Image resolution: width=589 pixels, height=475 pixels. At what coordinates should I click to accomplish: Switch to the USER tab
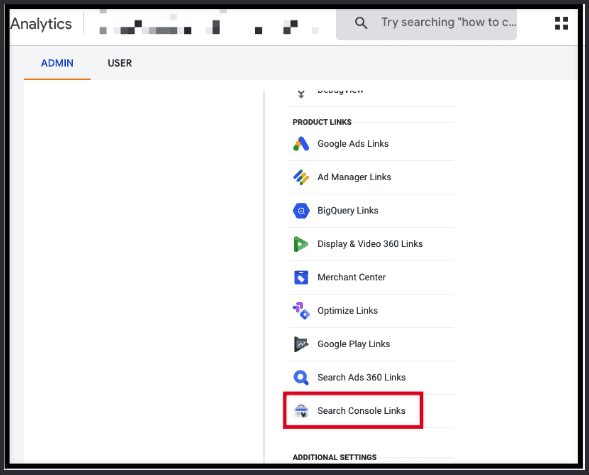click(119, 63)
